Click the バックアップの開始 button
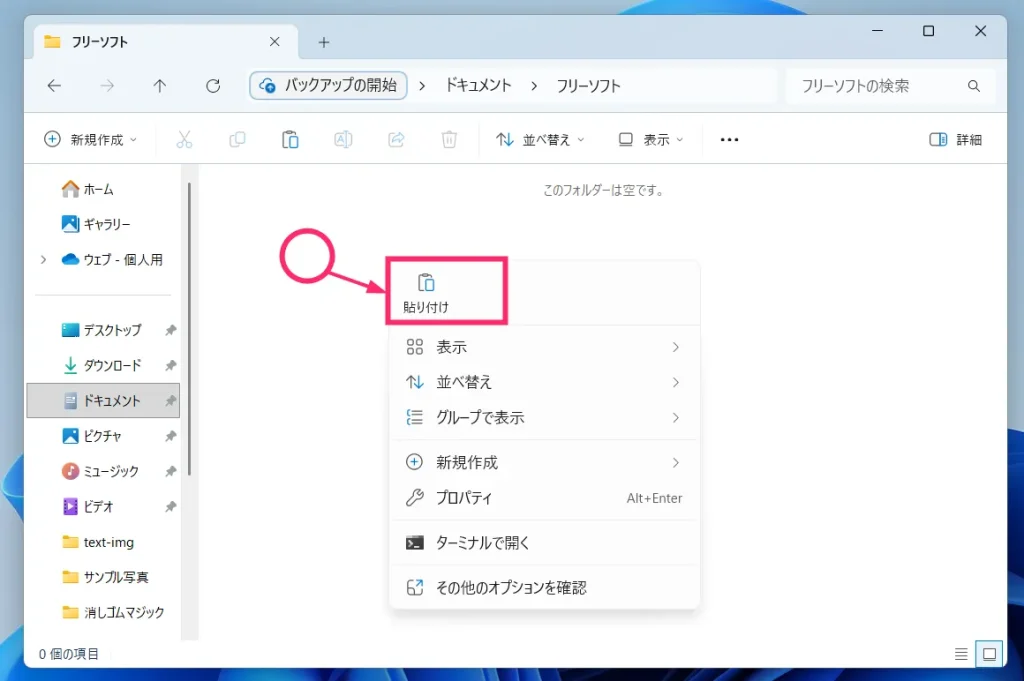The height and width of the screenshot is (681, 1024). (x=328, y=86)
